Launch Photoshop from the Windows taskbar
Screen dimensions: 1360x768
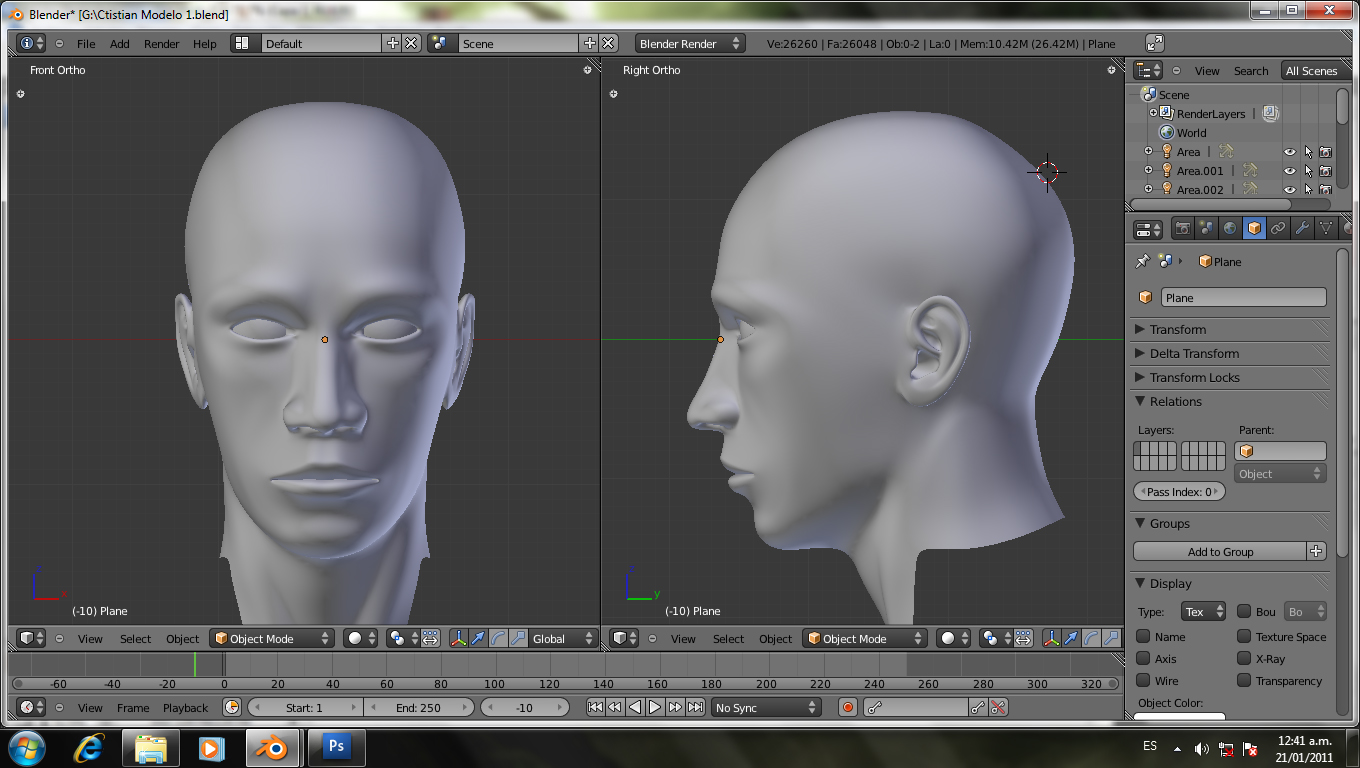coord(336,747)
